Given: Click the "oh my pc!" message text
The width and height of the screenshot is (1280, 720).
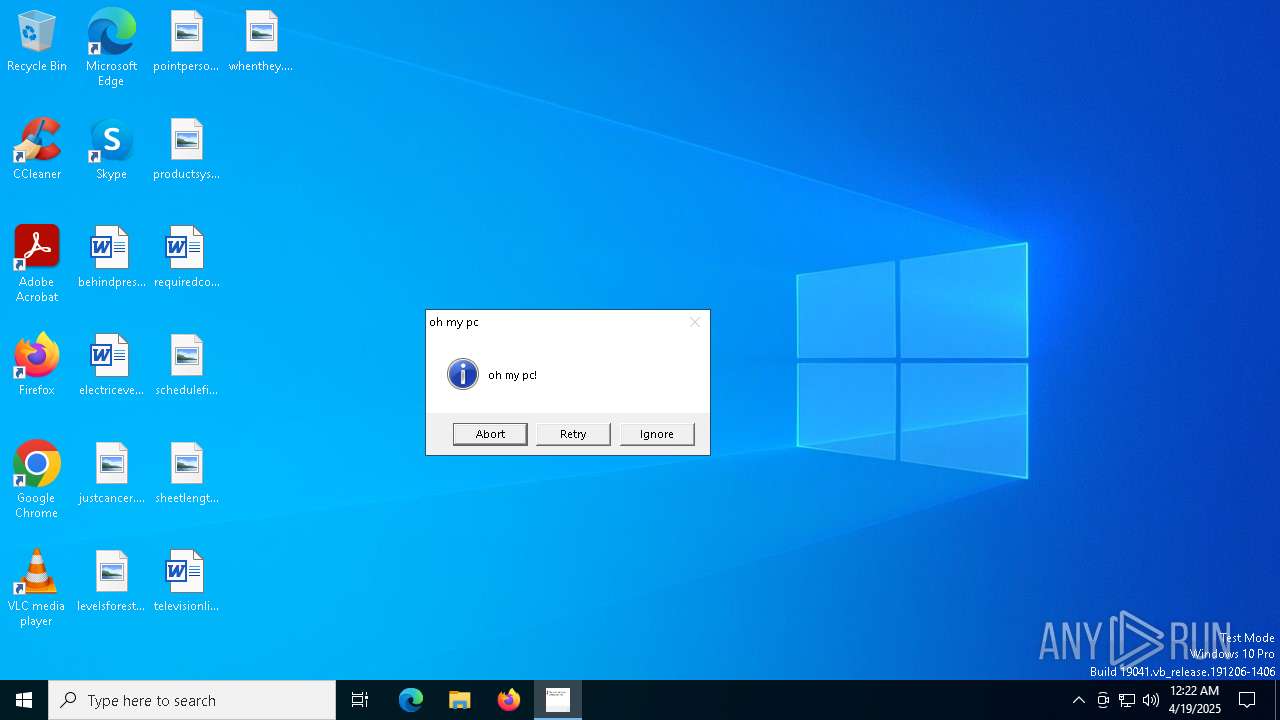Looking at the screenshot, I should pyautogui.click(x=512, y=375).
